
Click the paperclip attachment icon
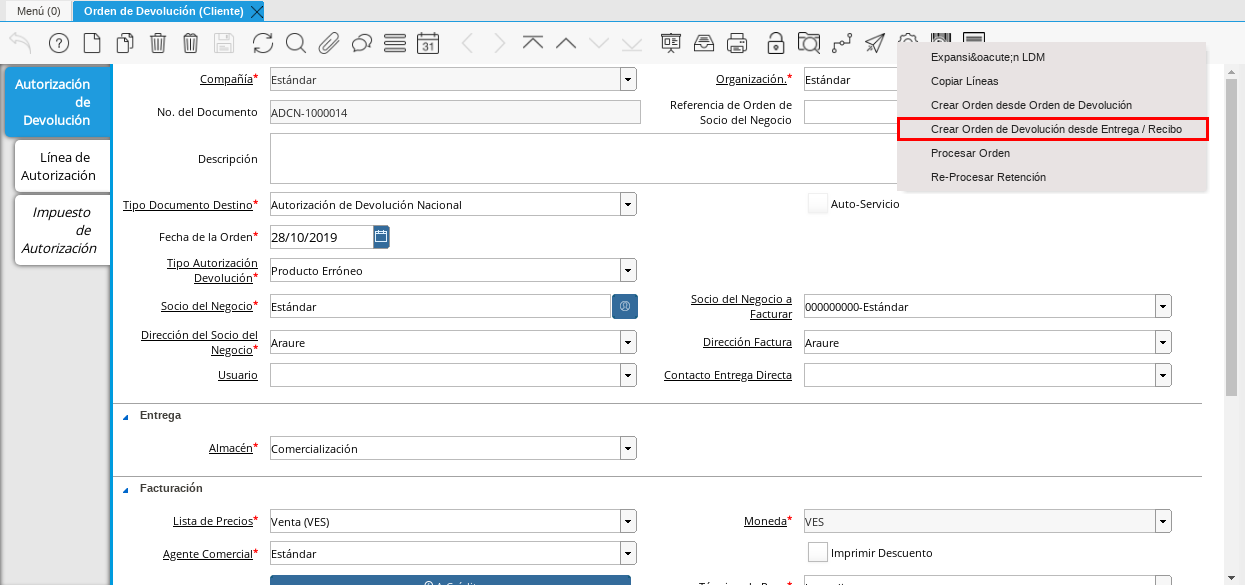329,43
